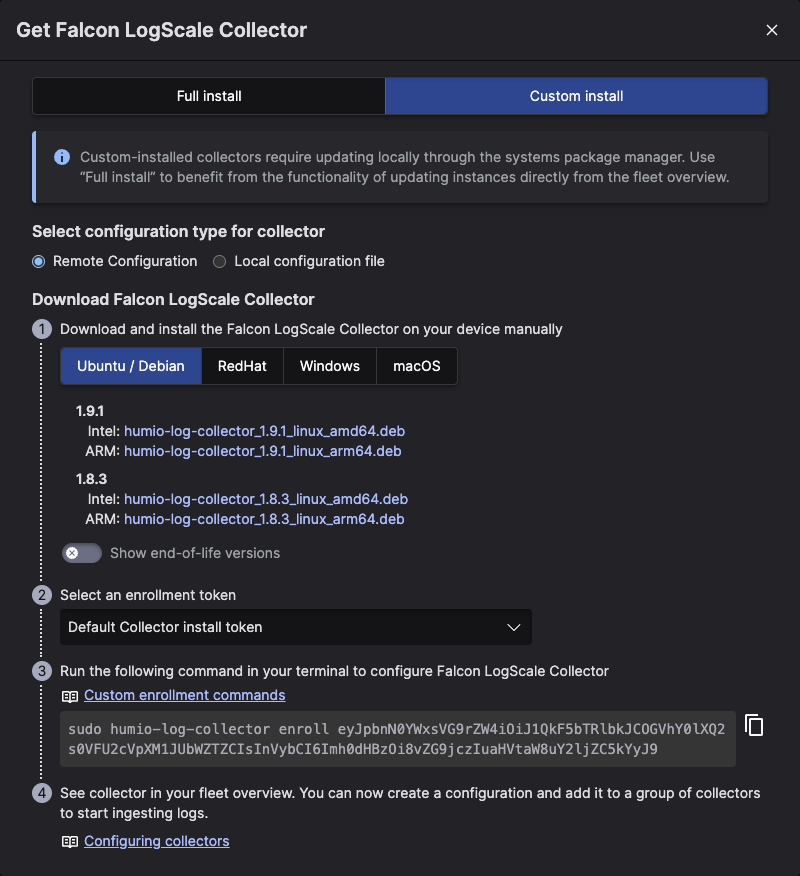Enable Show end-of-life versions
Screen dimensions: 800x876
point(81,553)
